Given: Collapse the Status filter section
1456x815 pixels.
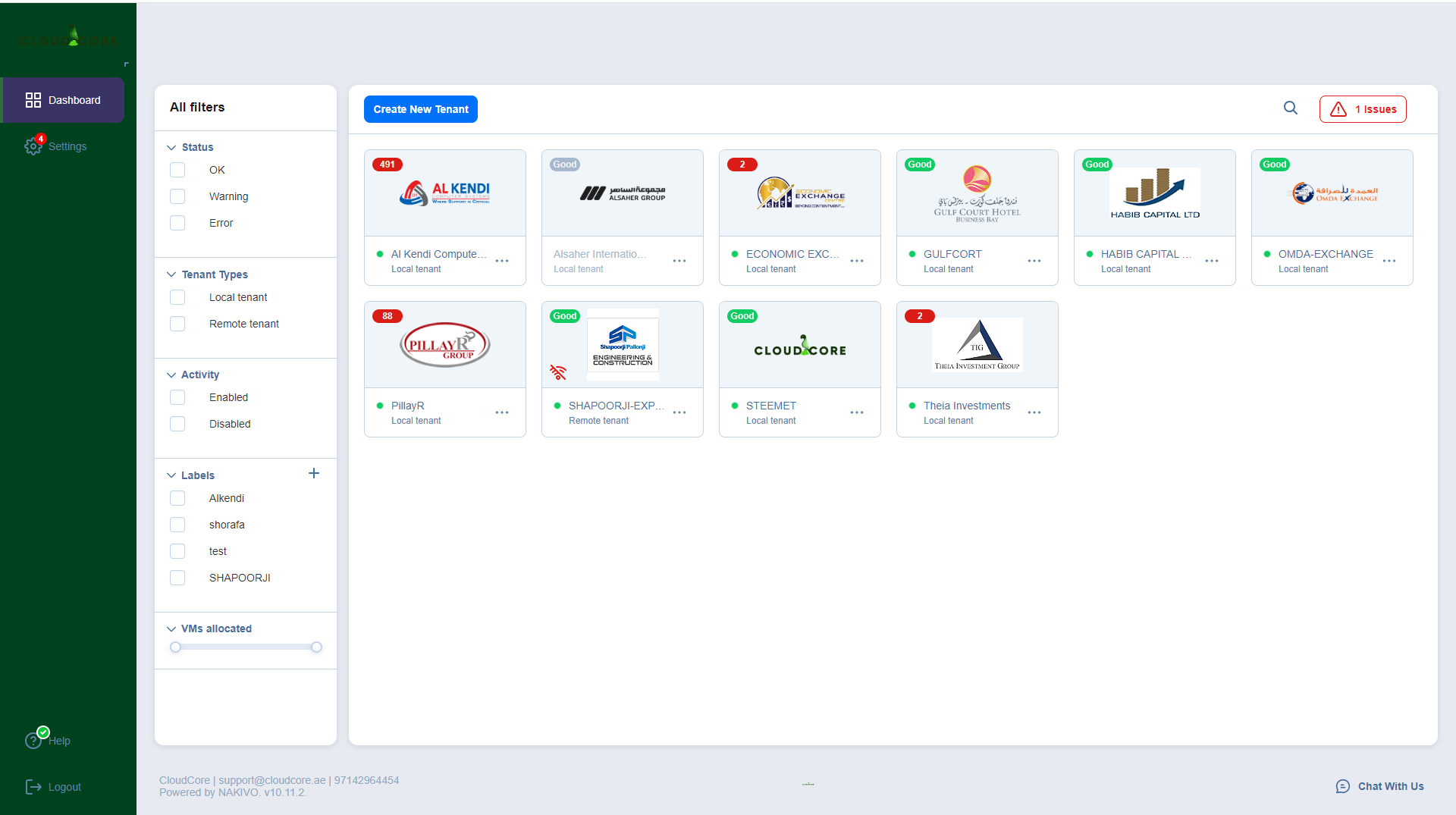Looking at the screenshot, I should pyautogui.click(x=171, y=147).
